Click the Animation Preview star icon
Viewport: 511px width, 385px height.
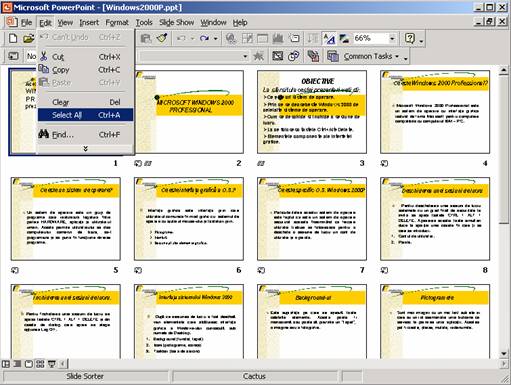tap(258, 56)
